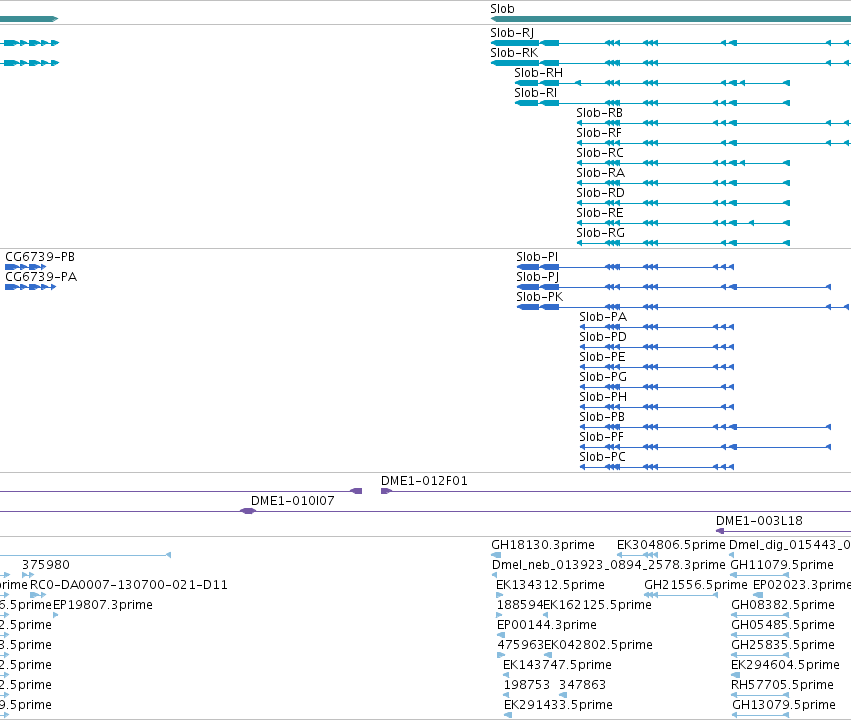Select the GH21556.5prime EST label

[x=696, y=585]
